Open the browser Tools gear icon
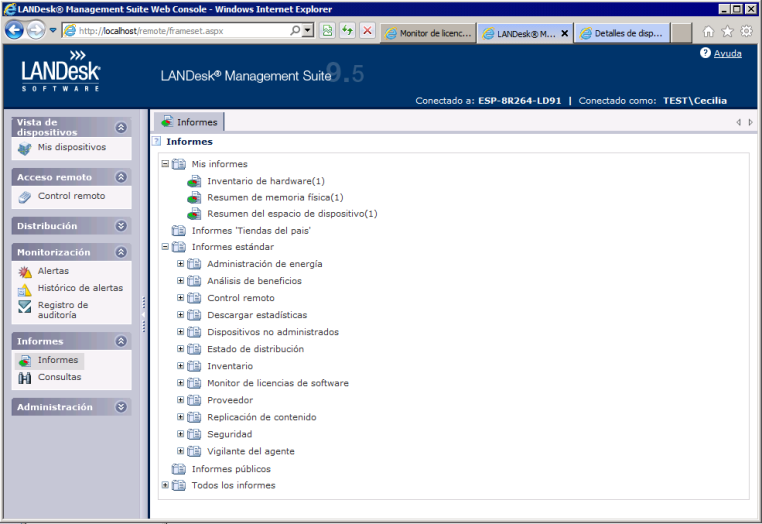Viewport: 762px width, 524px height. 746,32
